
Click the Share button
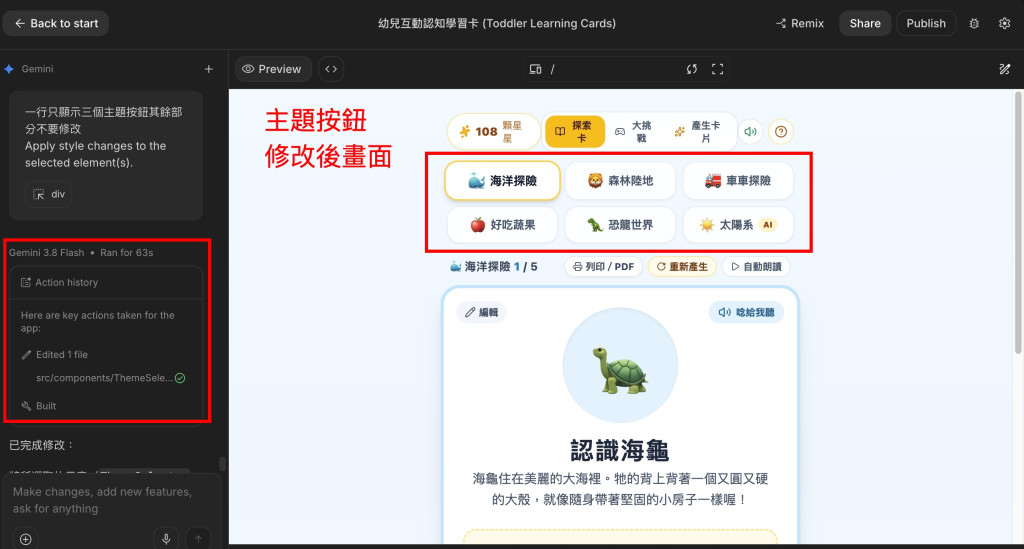[x=865, y=24]
